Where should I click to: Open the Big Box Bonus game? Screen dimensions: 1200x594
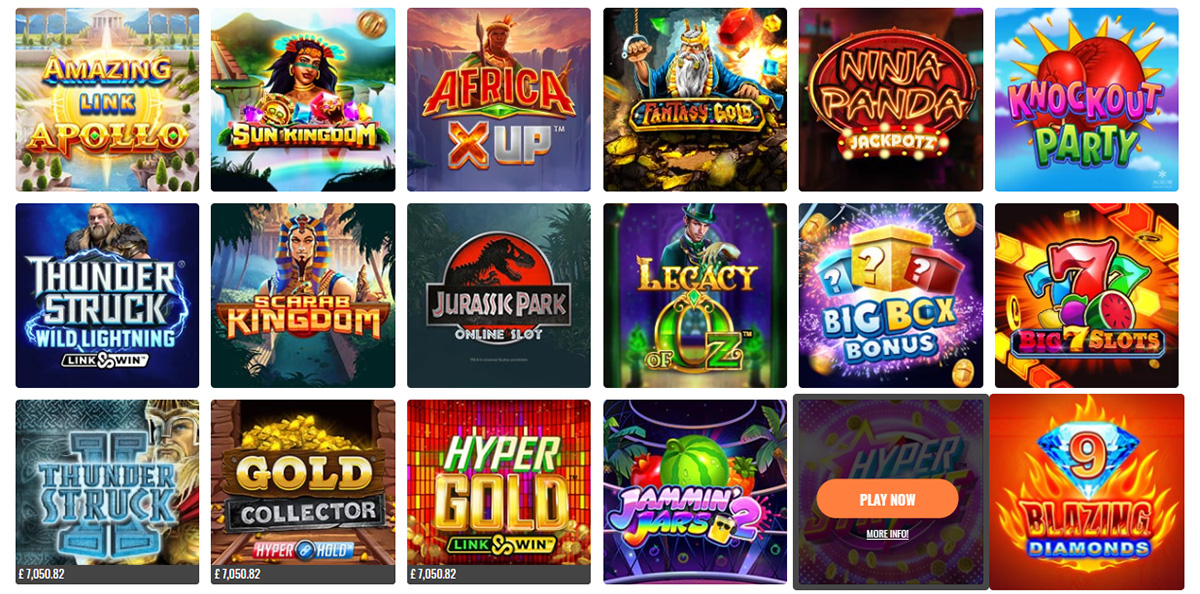click(x=891, y=295)
